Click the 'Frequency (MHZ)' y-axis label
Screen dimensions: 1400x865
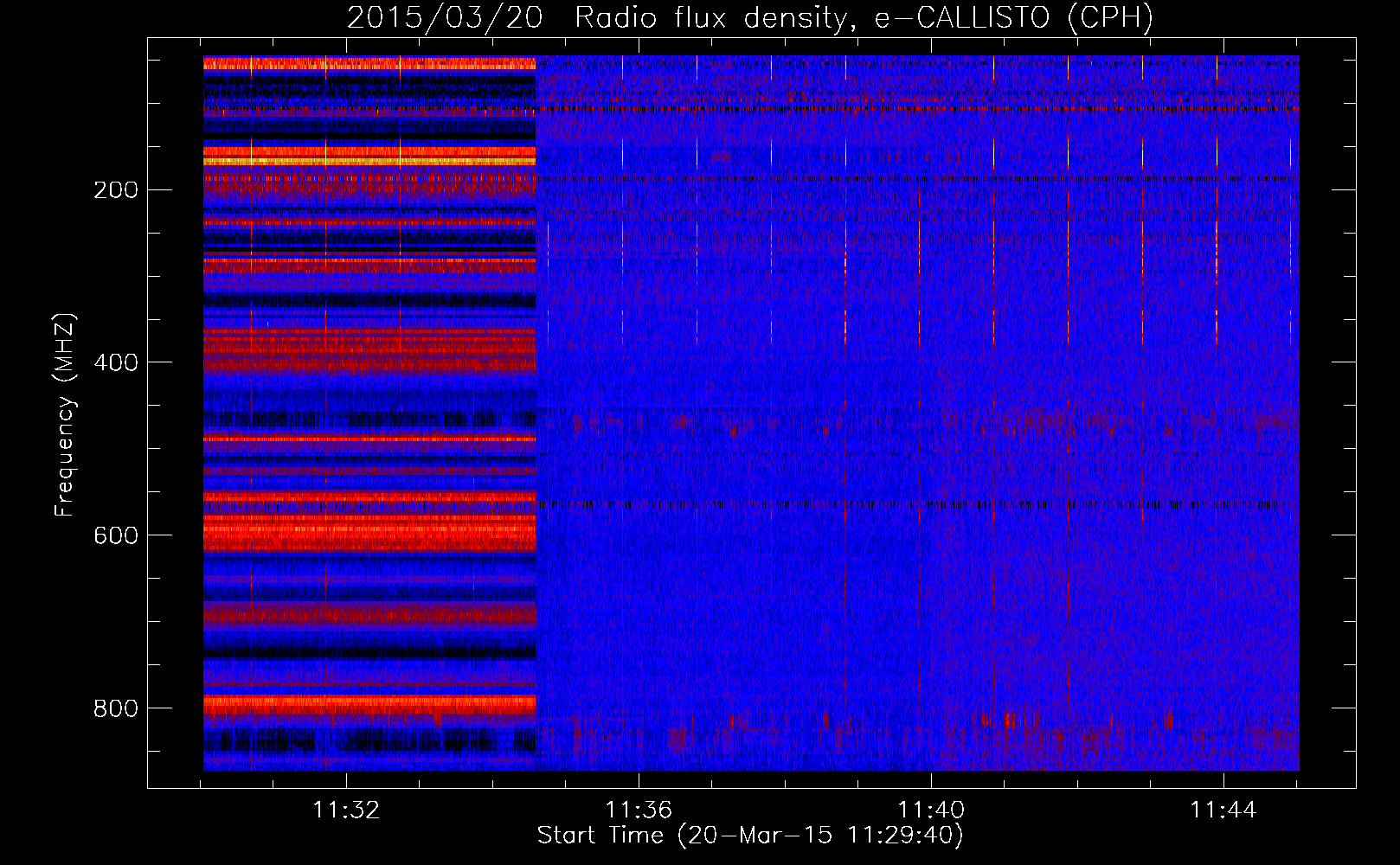click(x=65, y=414)
